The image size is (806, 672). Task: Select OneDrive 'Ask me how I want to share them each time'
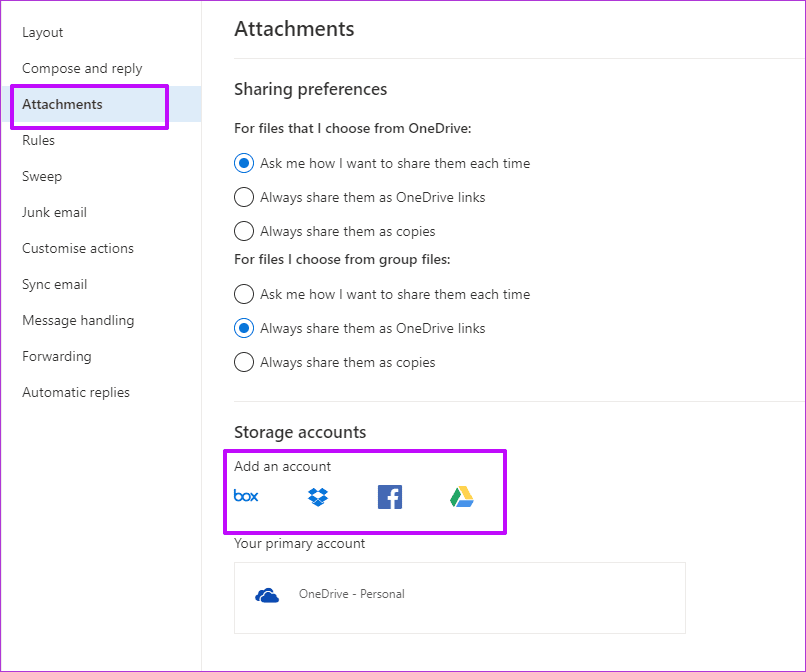244,164
